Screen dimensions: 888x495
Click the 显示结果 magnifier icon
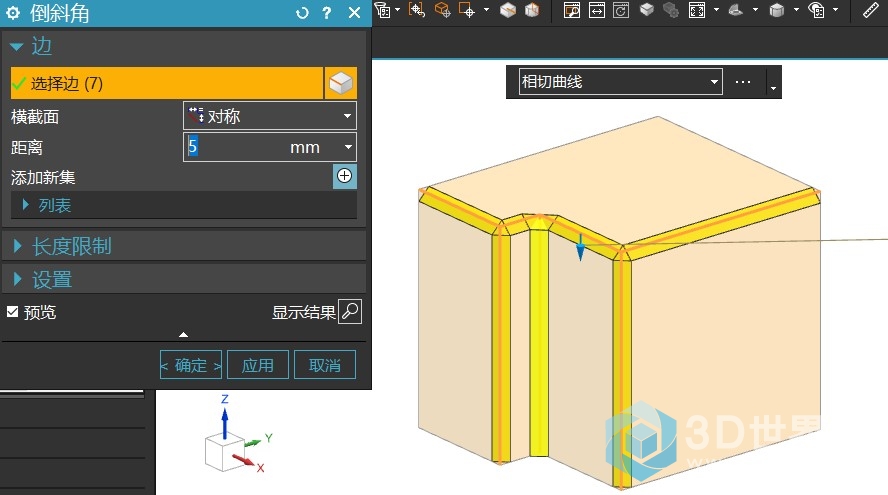[350, 311]
